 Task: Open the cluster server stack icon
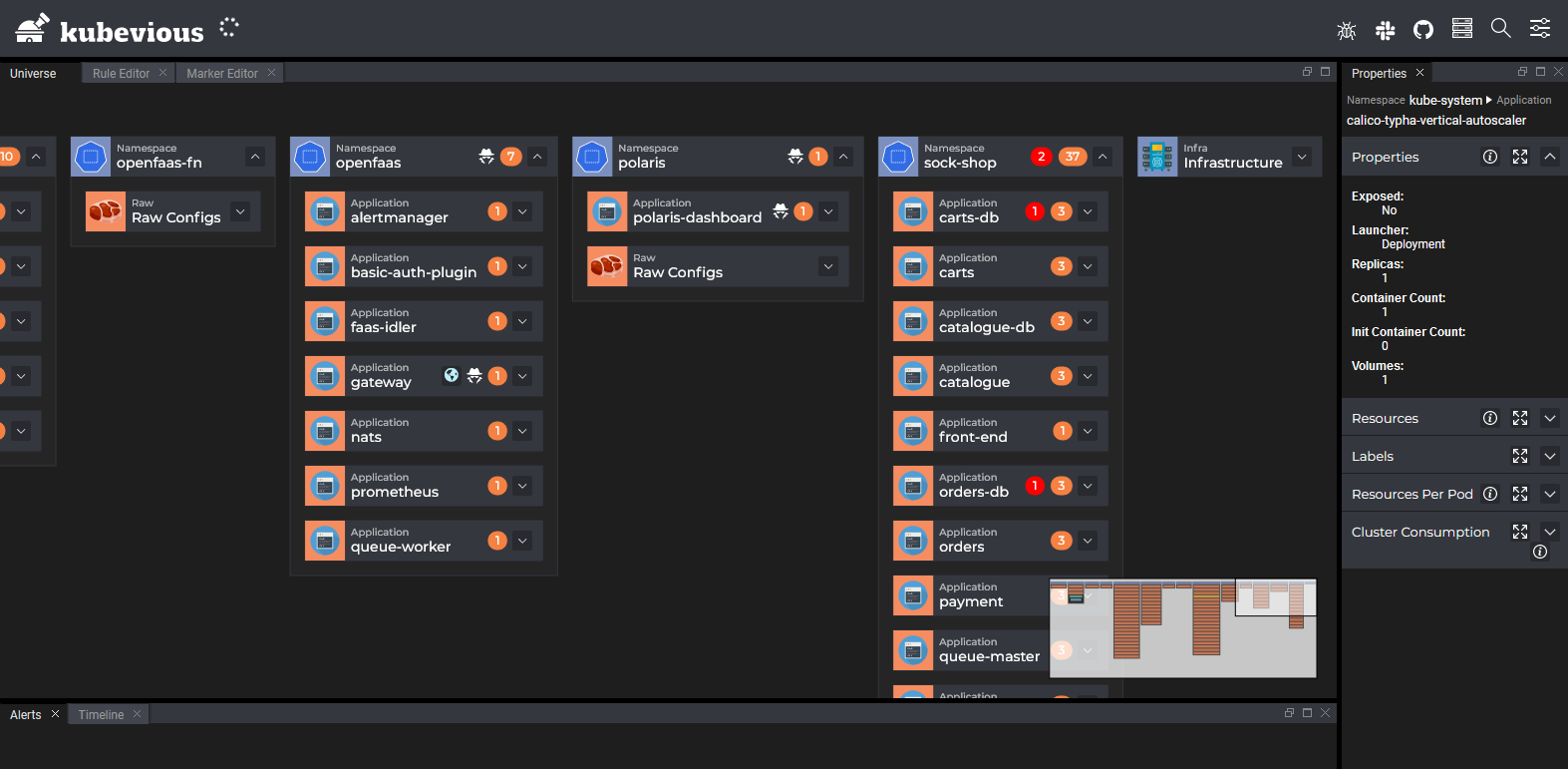[x=1462, y=29]
